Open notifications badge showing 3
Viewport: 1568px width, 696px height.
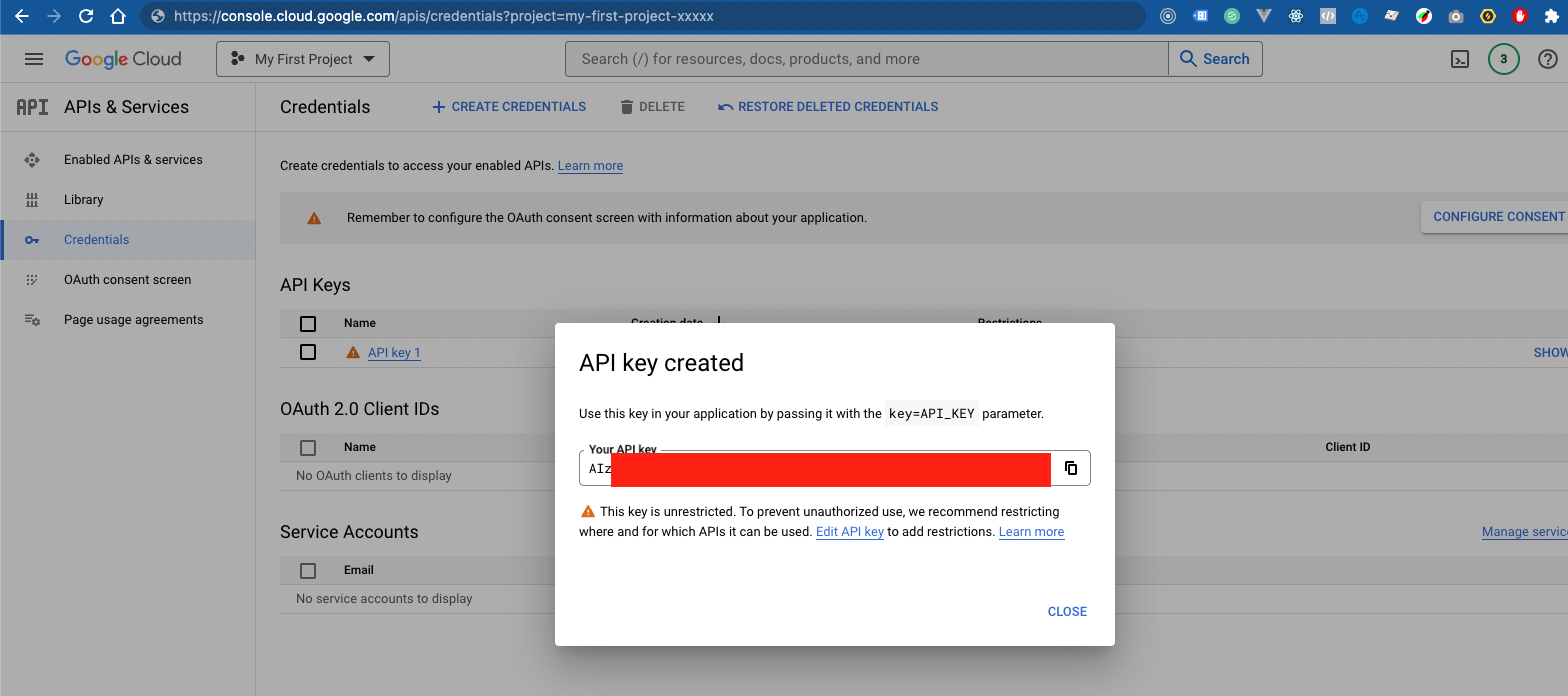click(x=1503, y=59)
